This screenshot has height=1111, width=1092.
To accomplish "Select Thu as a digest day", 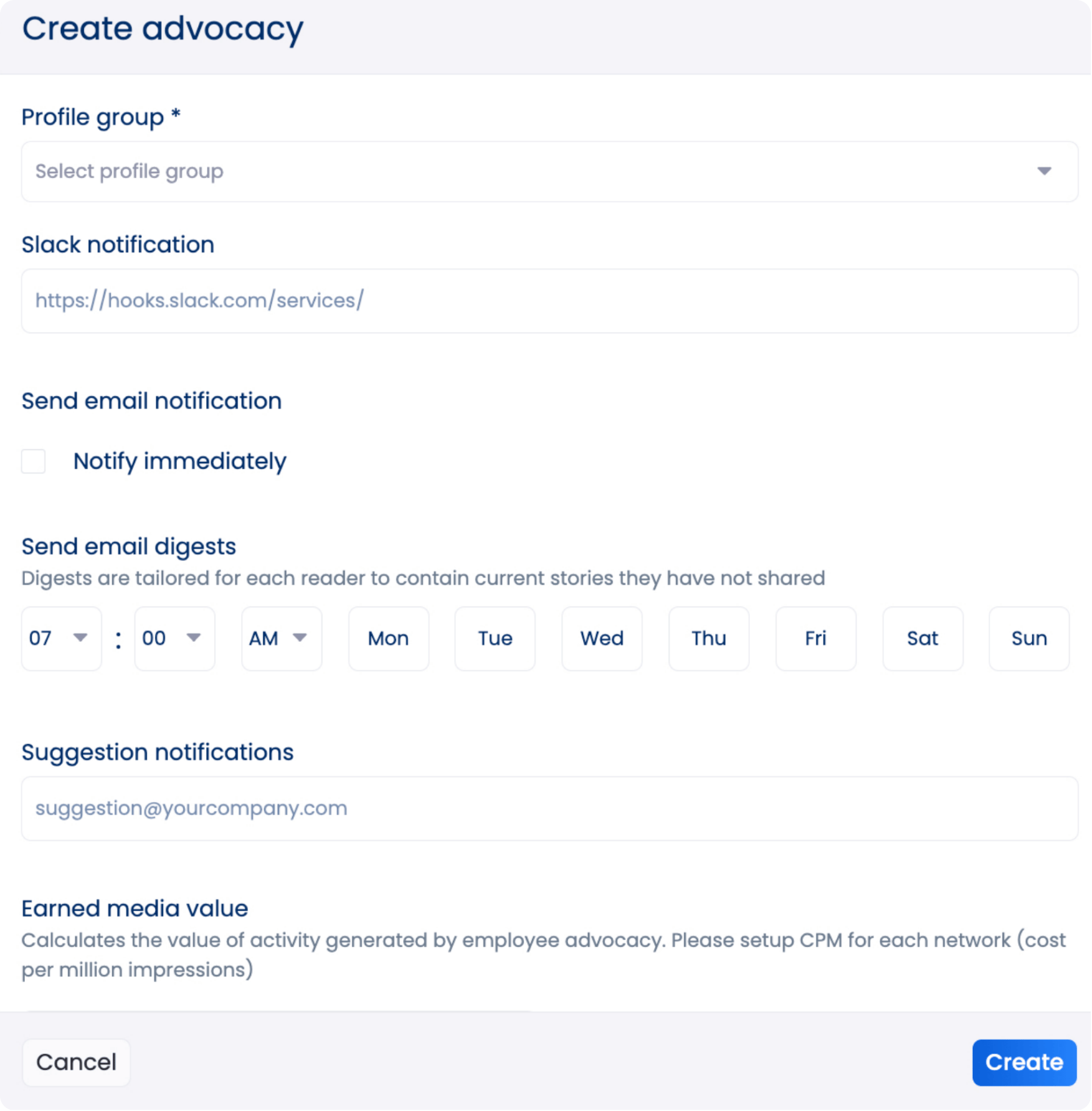I will tap(708, 638).
